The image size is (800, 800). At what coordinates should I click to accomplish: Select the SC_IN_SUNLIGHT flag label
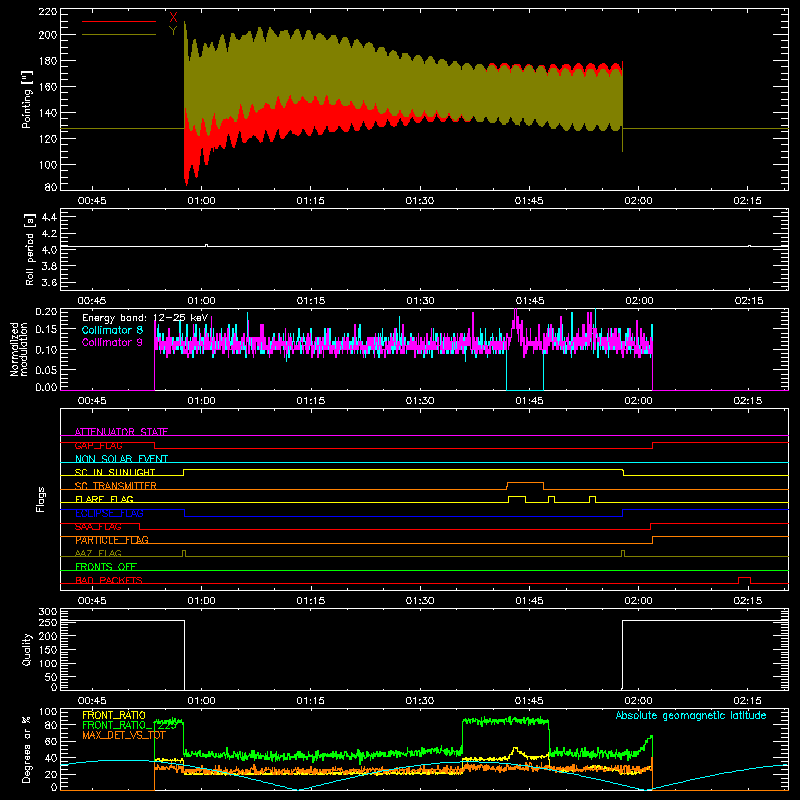115,472
